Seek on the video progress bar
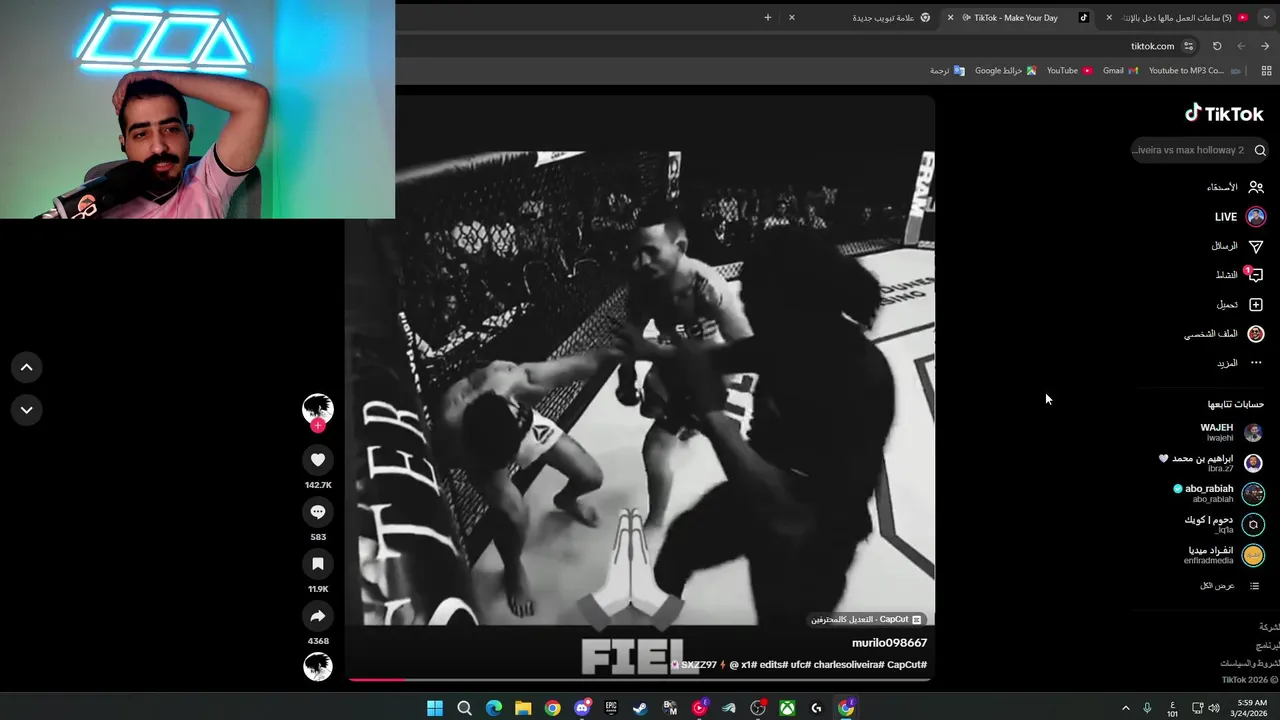This screenshot has height=720, width=1280. tap(640, 680)
